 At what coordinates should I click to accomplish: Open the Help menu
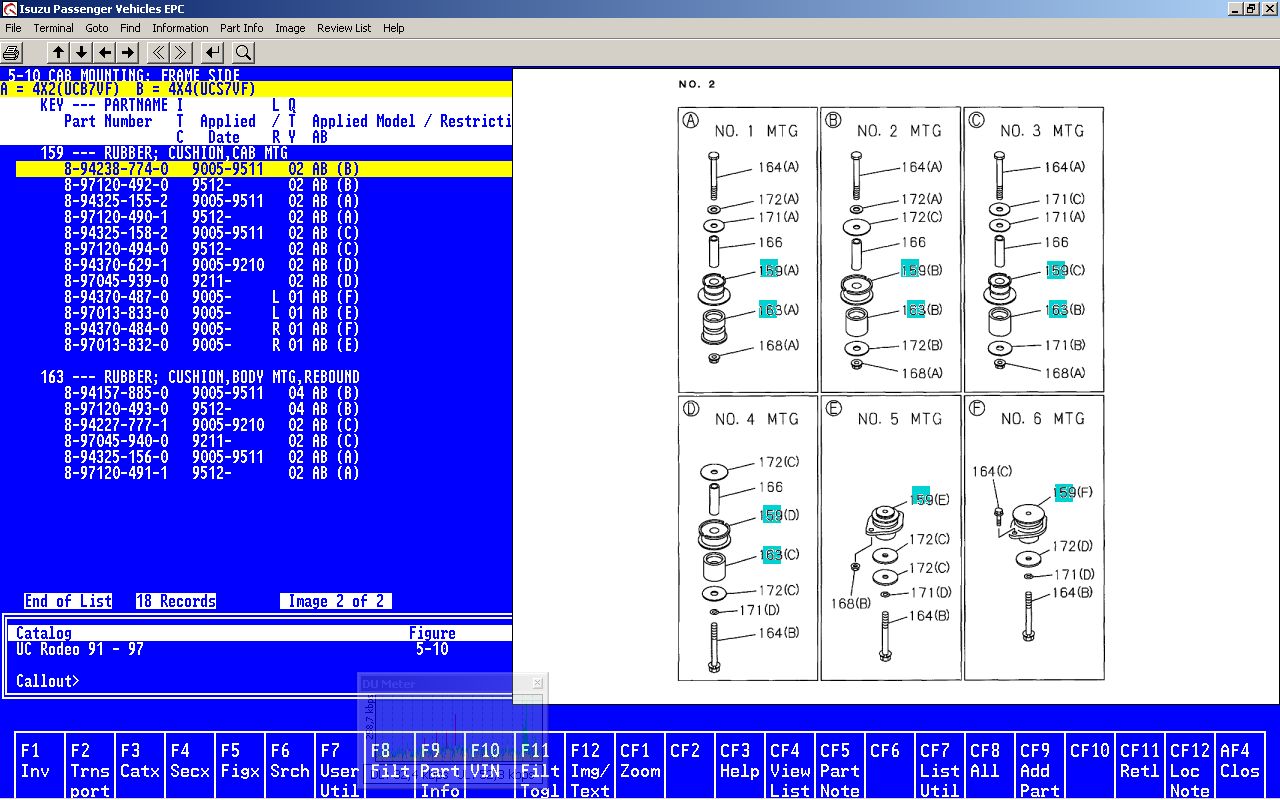point(394,28)
